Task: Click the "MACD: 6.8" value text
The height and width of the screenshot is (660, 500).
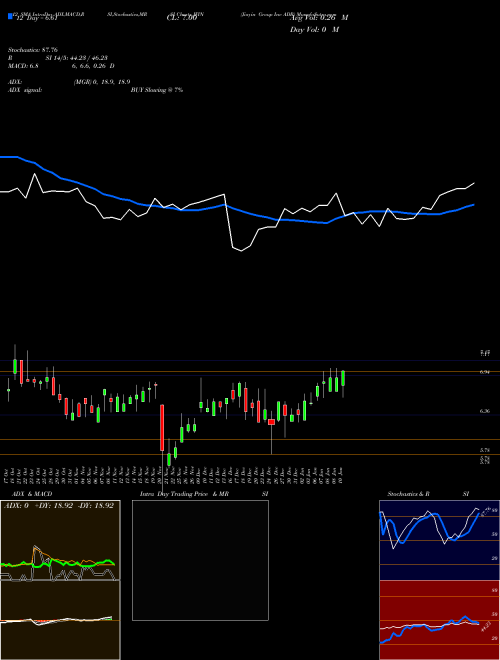Action: tap(23, 66)
